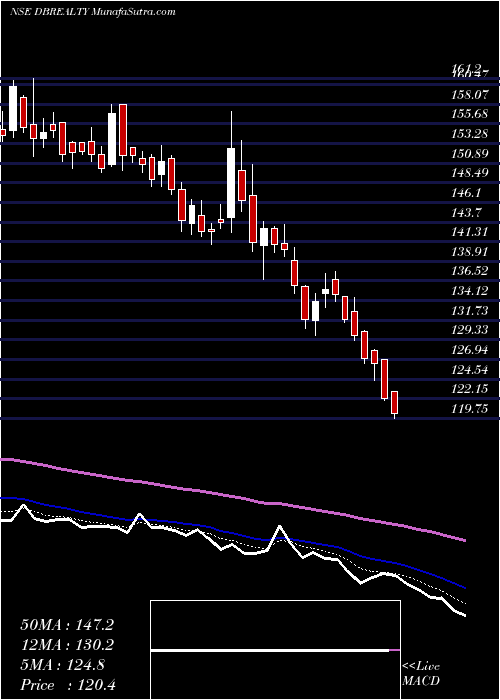Click the 50MA : 147.2 readout

(67, 625)
